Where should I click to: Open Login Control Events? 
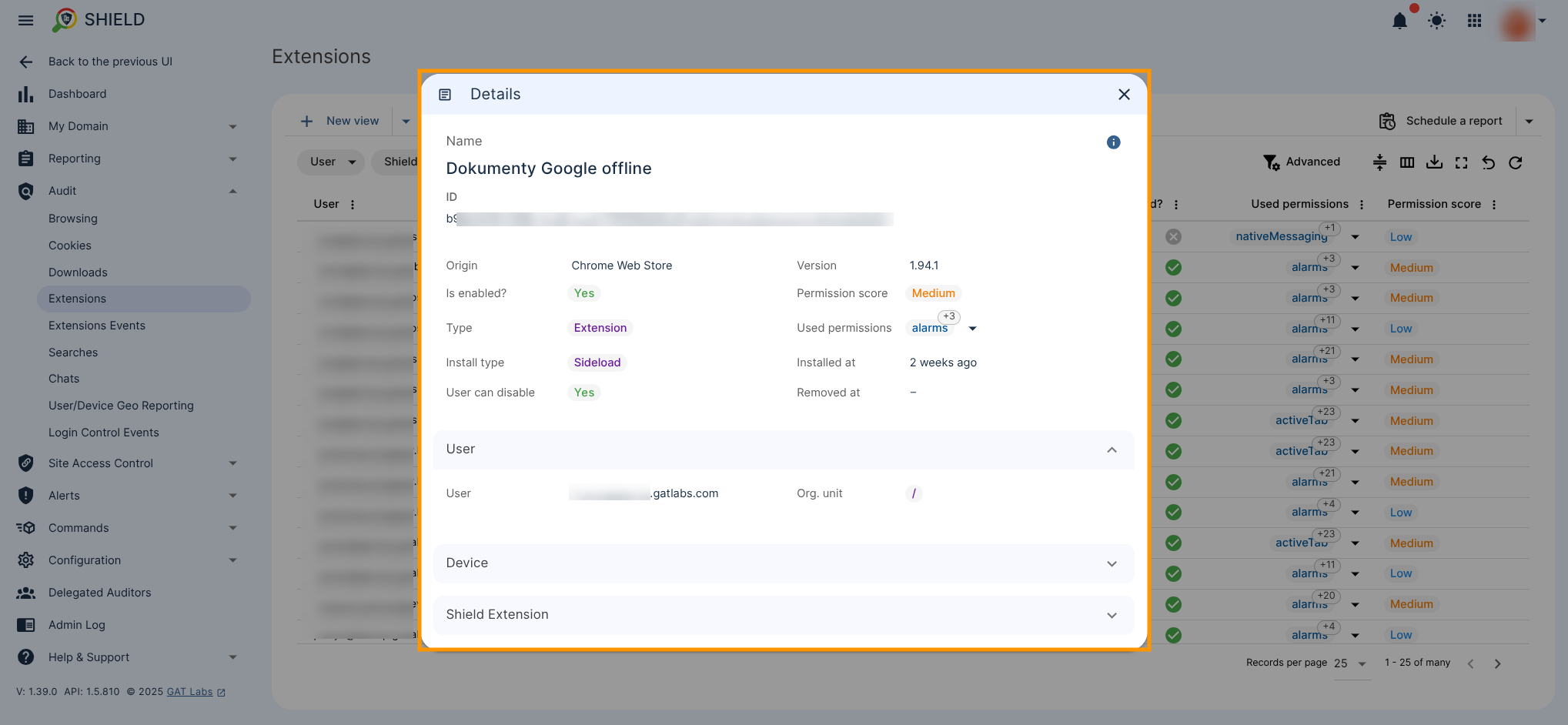click(x=104, y=433)
